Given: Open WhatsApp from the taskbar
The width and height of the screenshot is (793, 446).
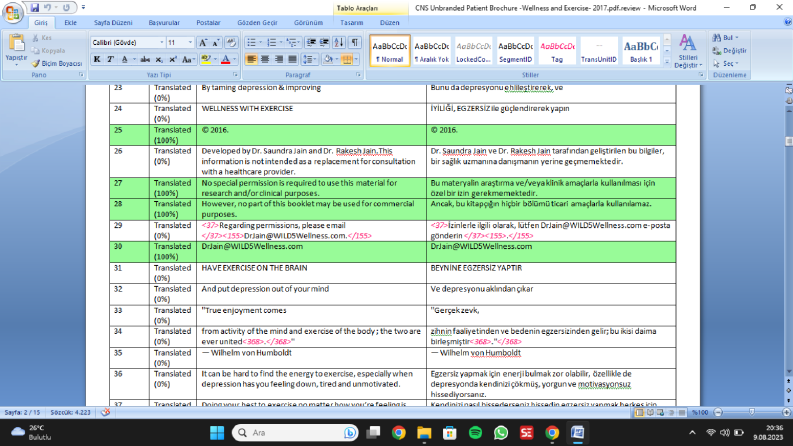Looking at the screenshot, I should (501, 432).
